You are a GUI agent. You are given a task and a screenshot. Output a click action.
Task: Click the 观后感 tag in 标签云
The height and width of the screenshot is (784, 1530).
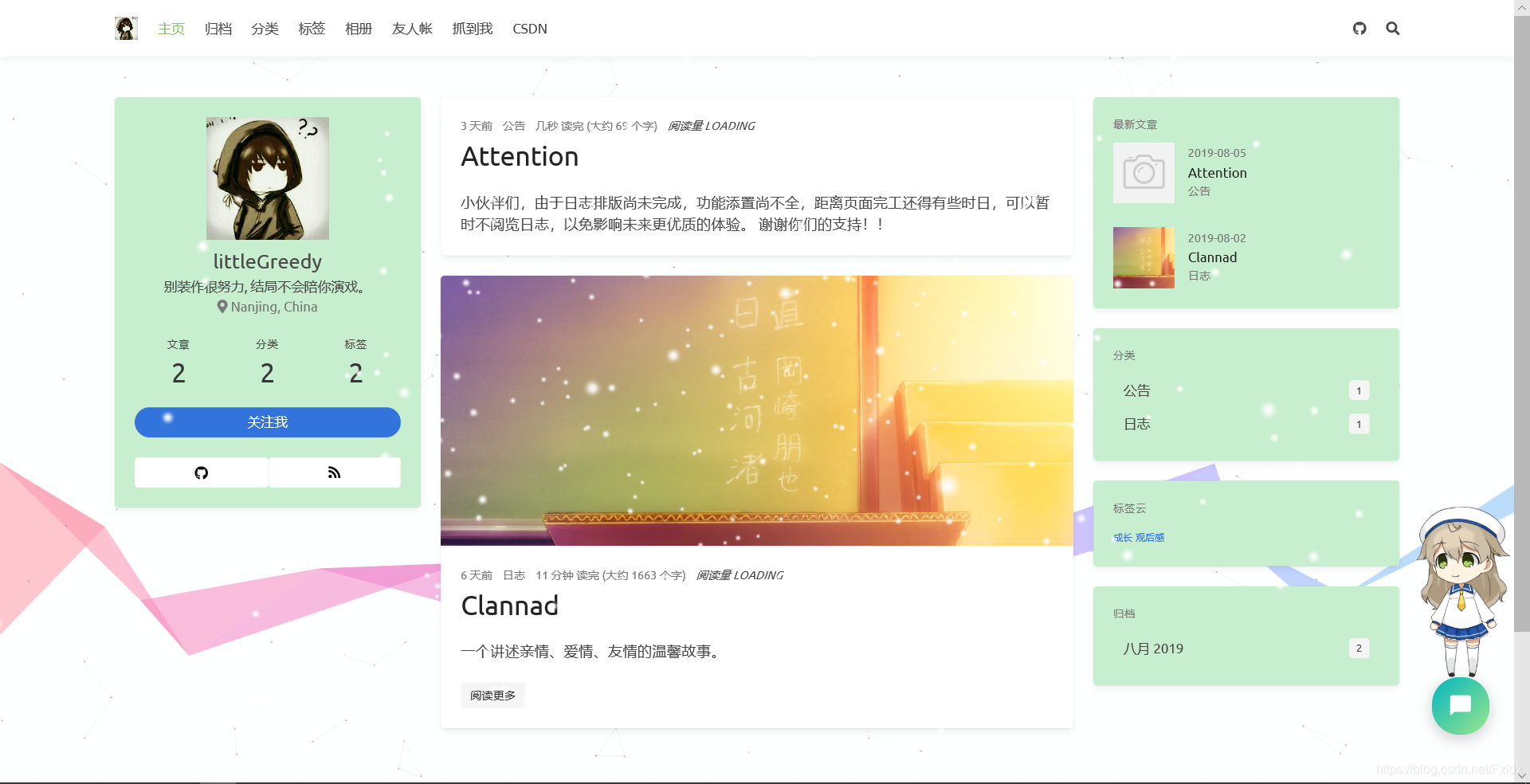click(1150, 538)
